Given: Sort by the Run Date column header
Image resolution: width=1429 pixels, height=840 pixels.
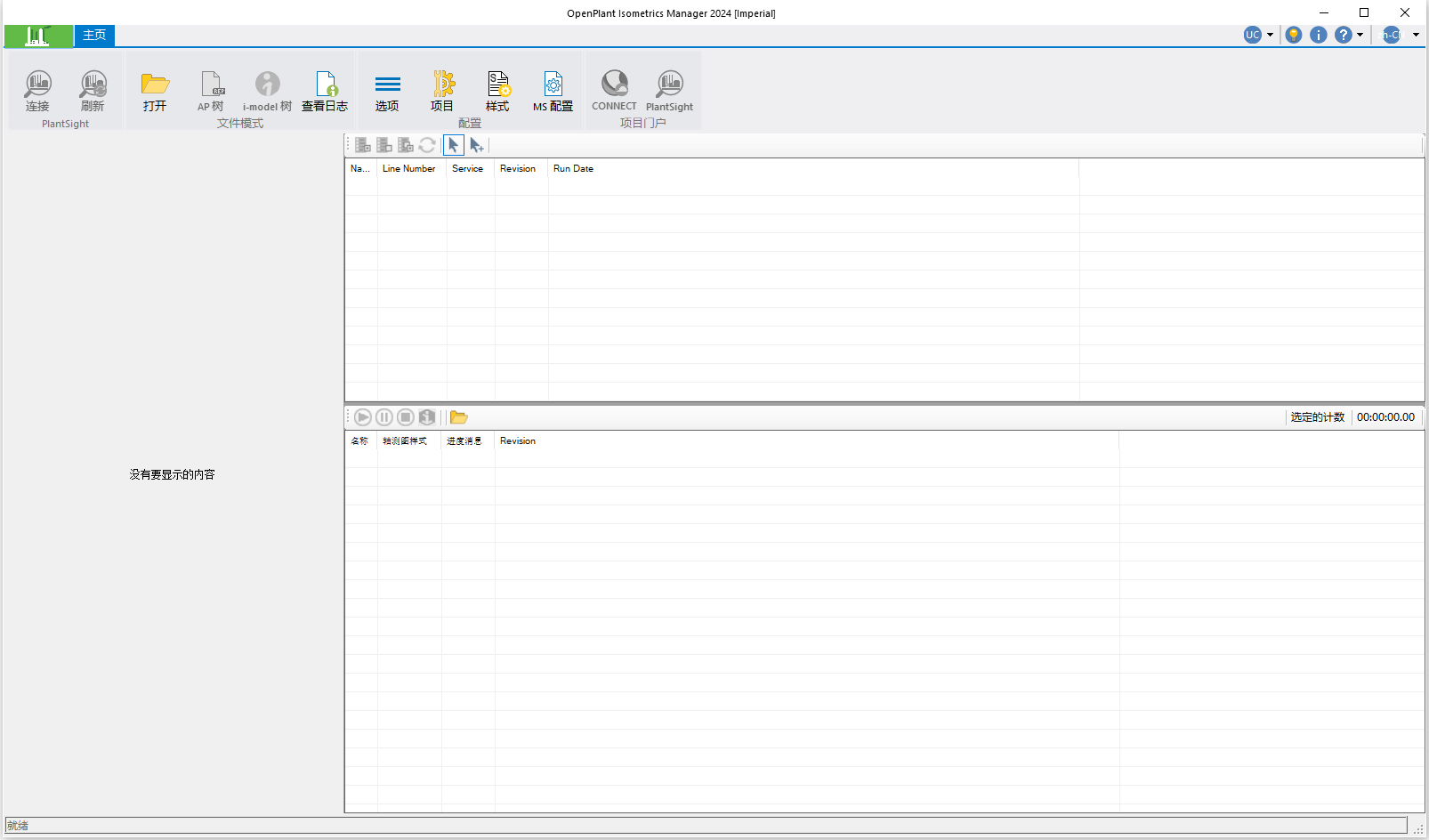Looking at the screenshot, I should pos(573,168).
